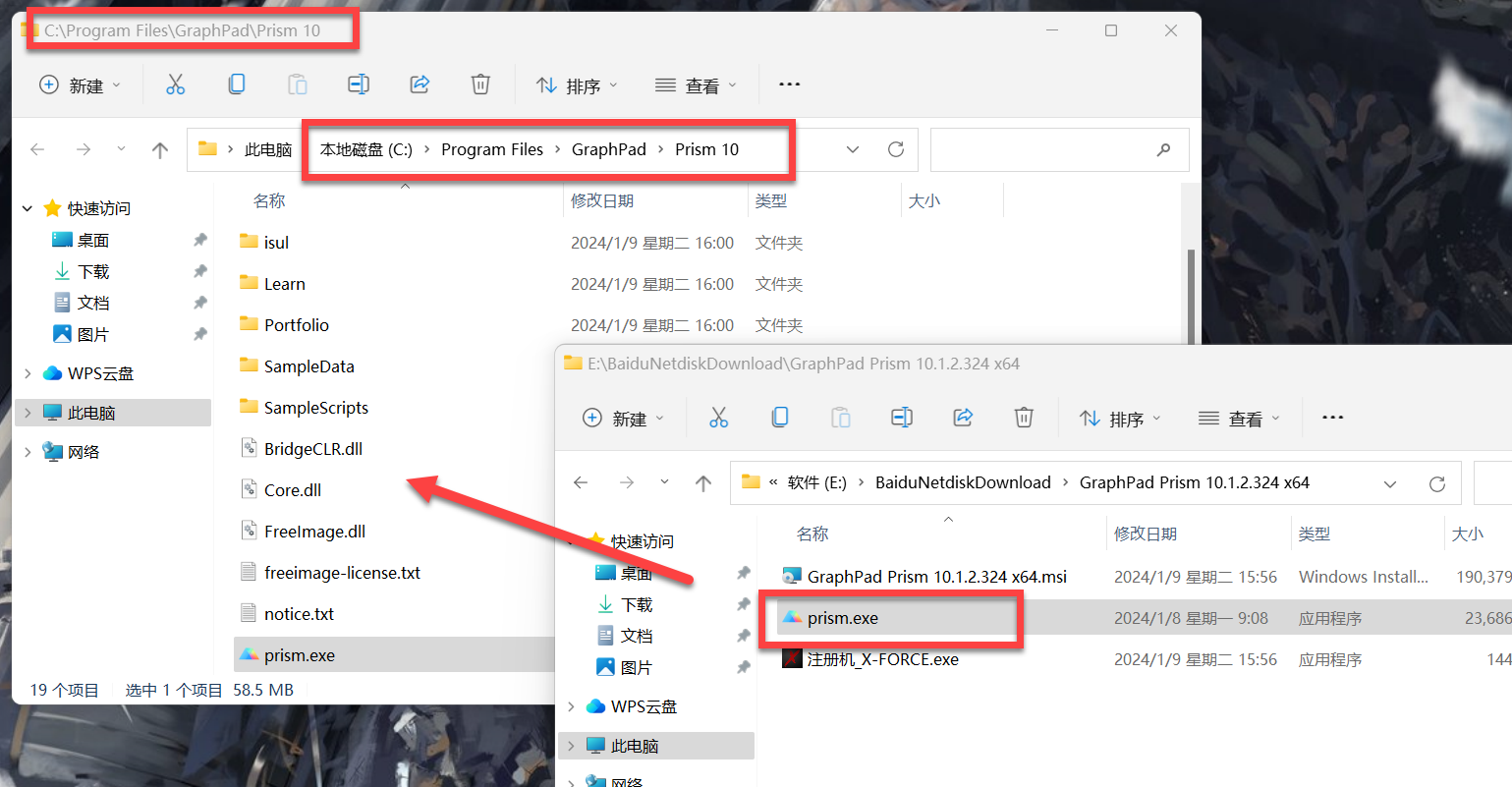Image resolution: width=1512 pixels, height=787 pixels.
Task: Click the Copy icon in the Prism 10 window toolbar
Action: [x=237, y=84]
